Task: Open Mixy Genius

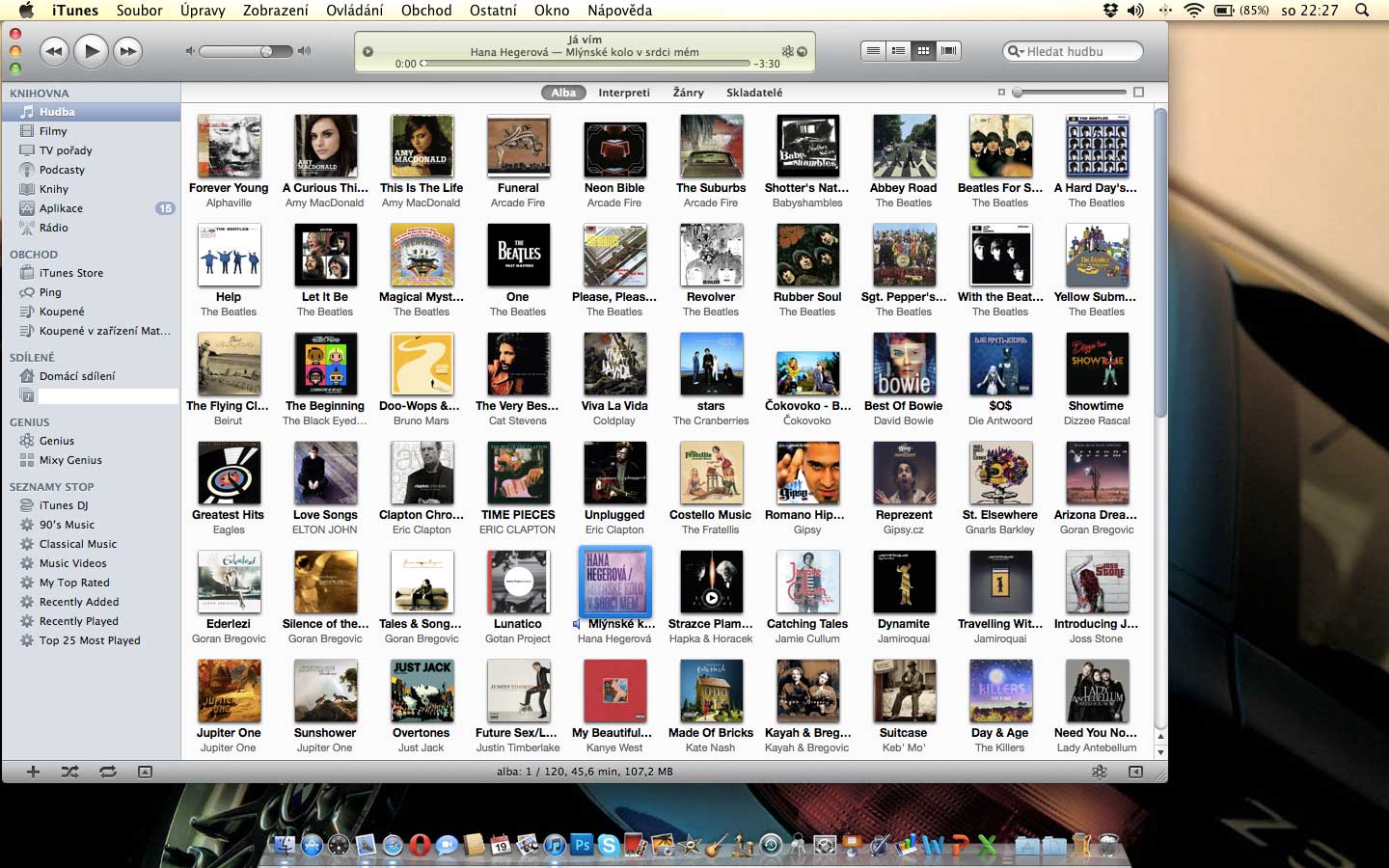Action: click(x=91, y=460)
